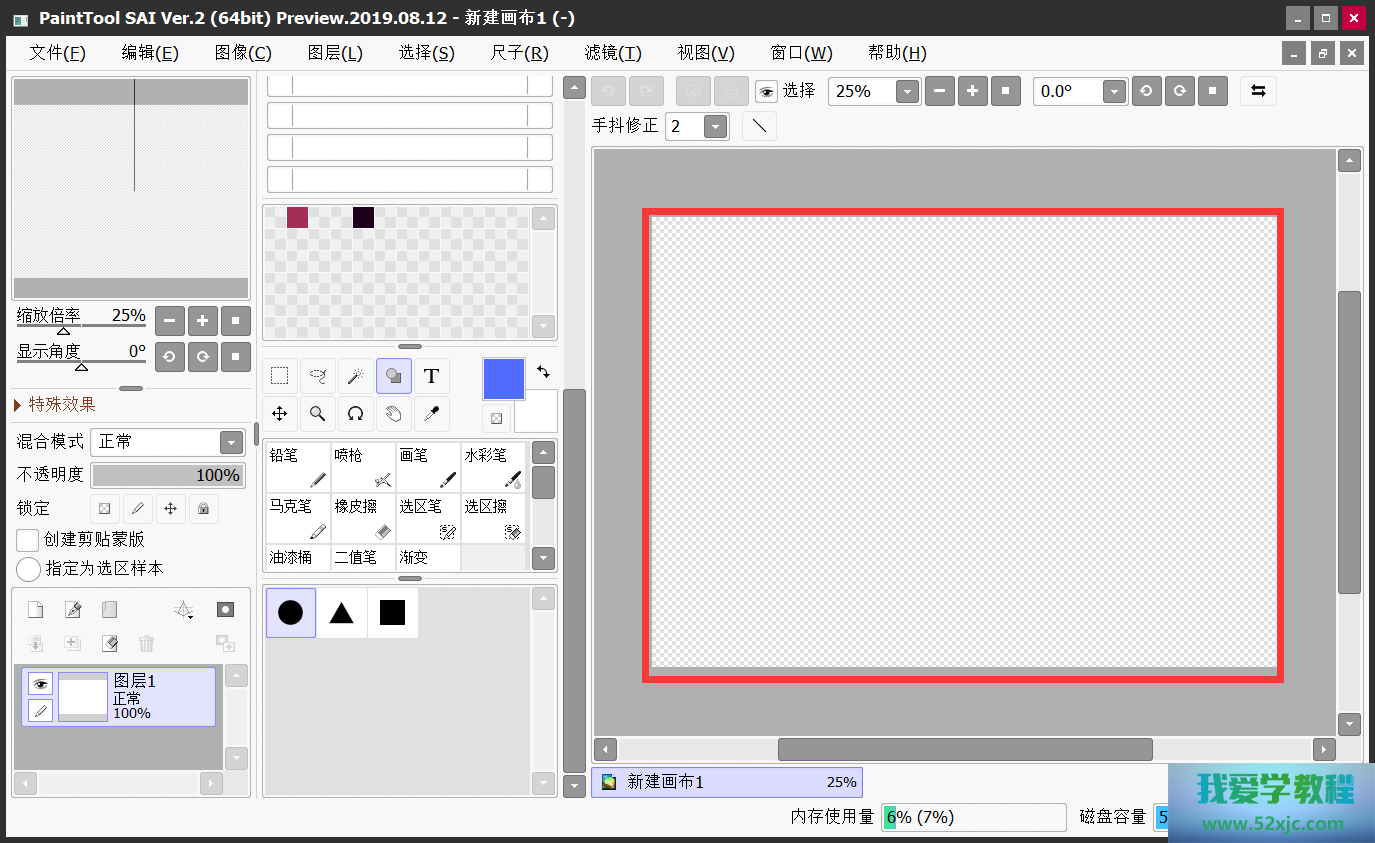Select the 指定为选区样本 radio option
Viewport: 1375px width, 843px height.
tap(28, 569)
